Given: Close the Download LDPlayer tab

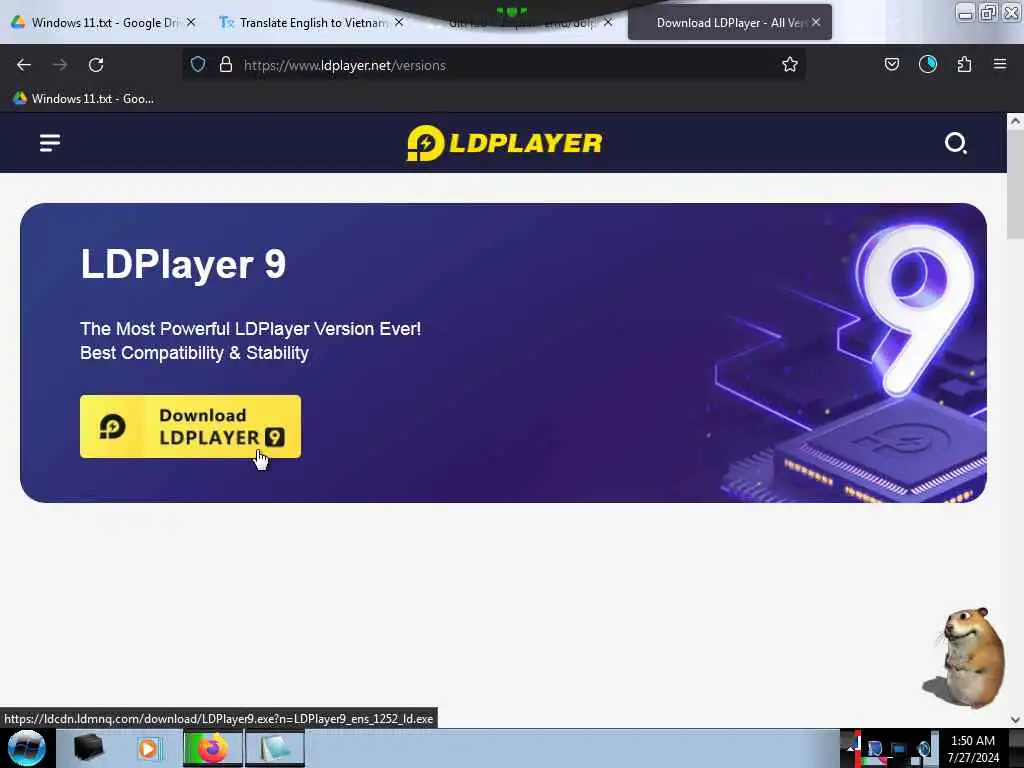Looking at the screenshot, I should click(816, 22).
